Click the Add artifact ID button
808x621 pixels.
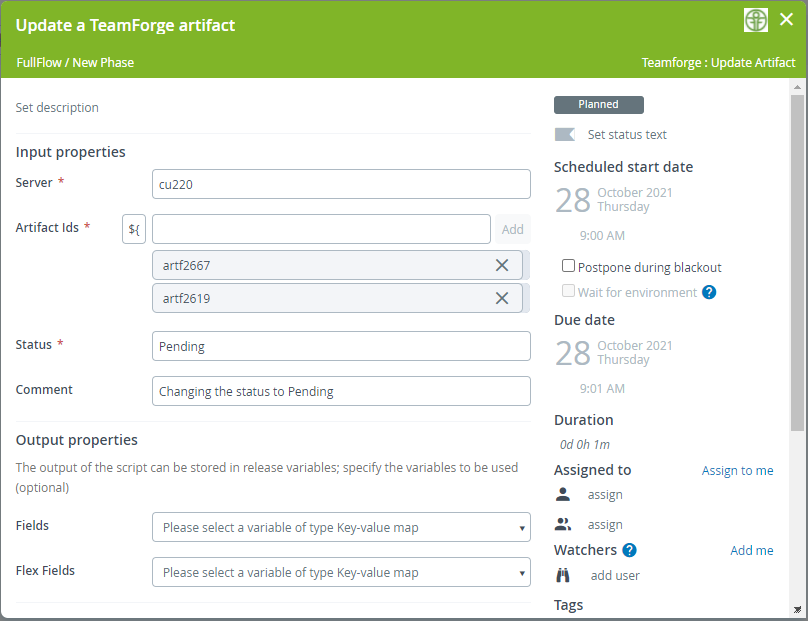click(512, 229)
